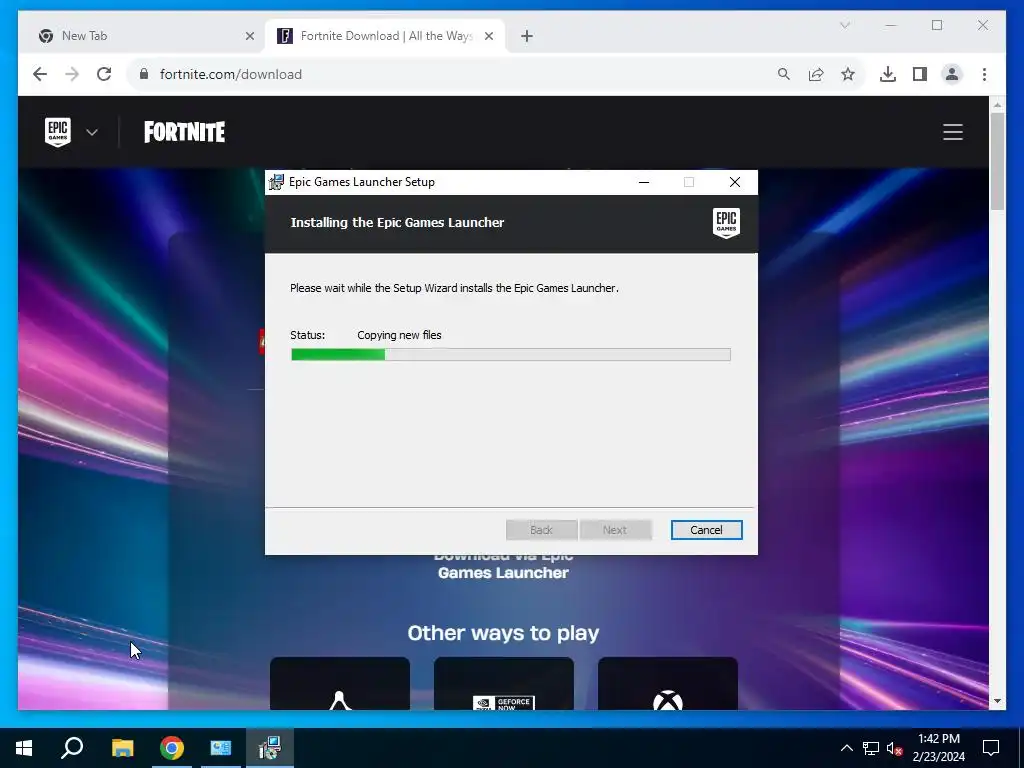Screen dimensions: 1024x768
Task: Click the Setup window title bar installer icon
Action: point(276,182)
